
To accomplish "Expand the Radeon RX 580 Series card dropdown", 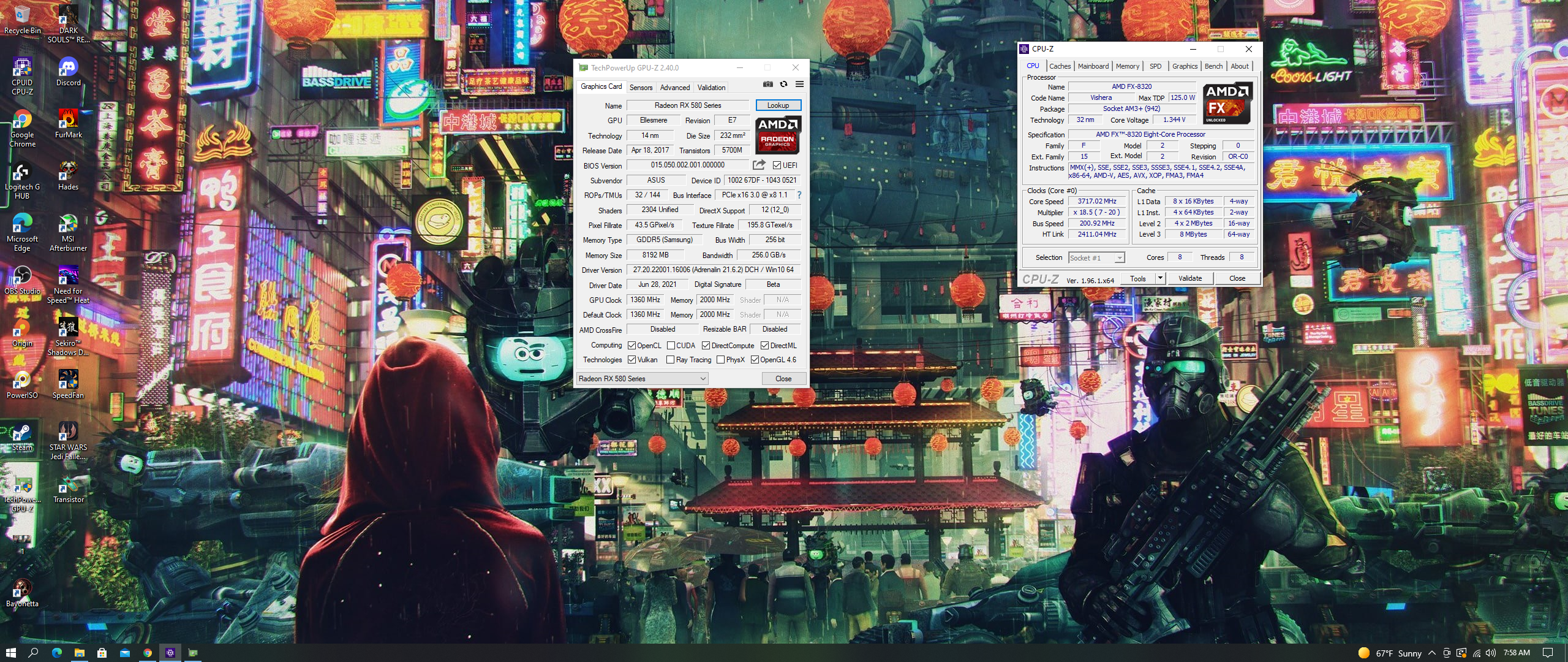I will click(x=643, y=379).
